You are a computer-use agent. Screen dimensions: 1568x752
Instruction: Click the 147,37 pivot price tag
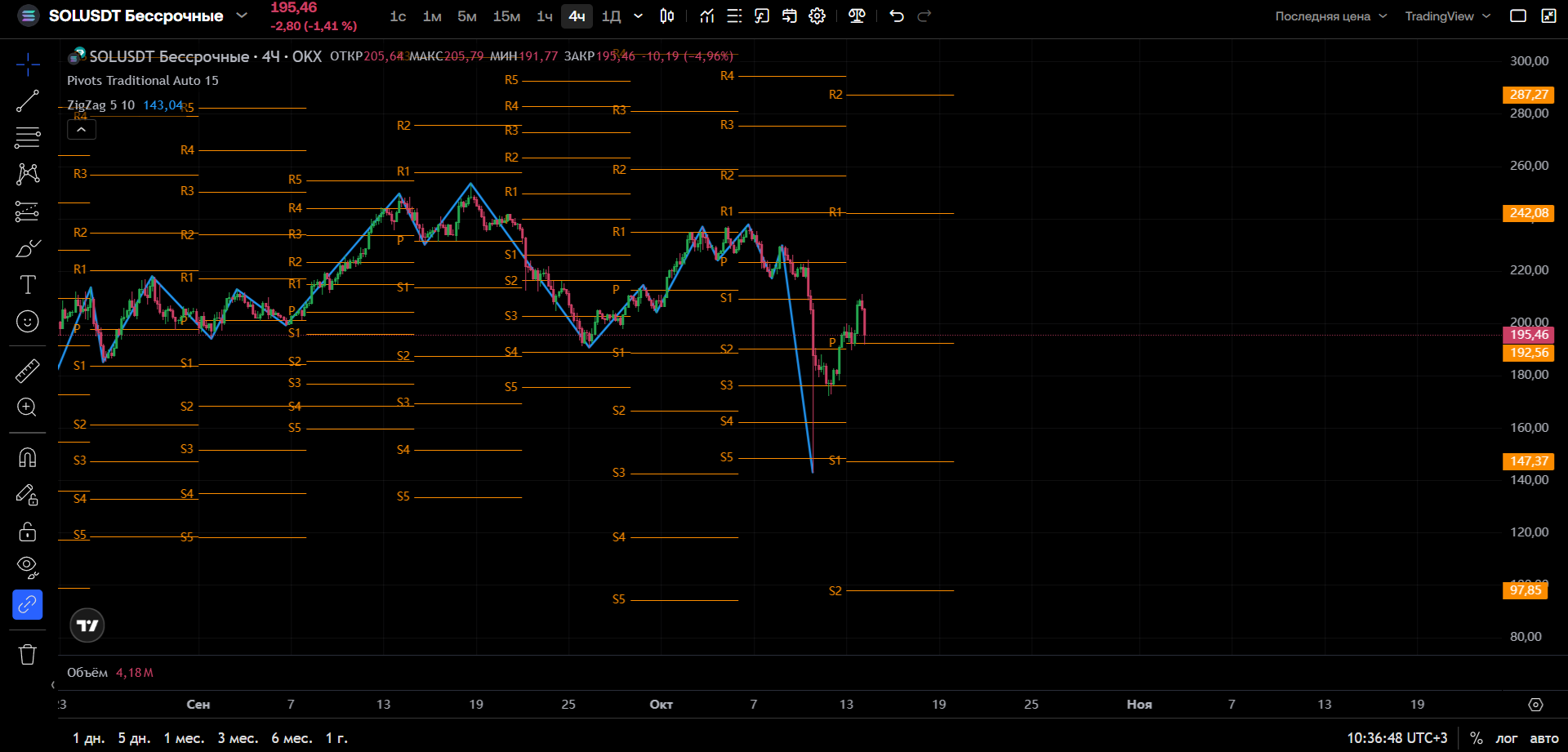pos(1529,461)
